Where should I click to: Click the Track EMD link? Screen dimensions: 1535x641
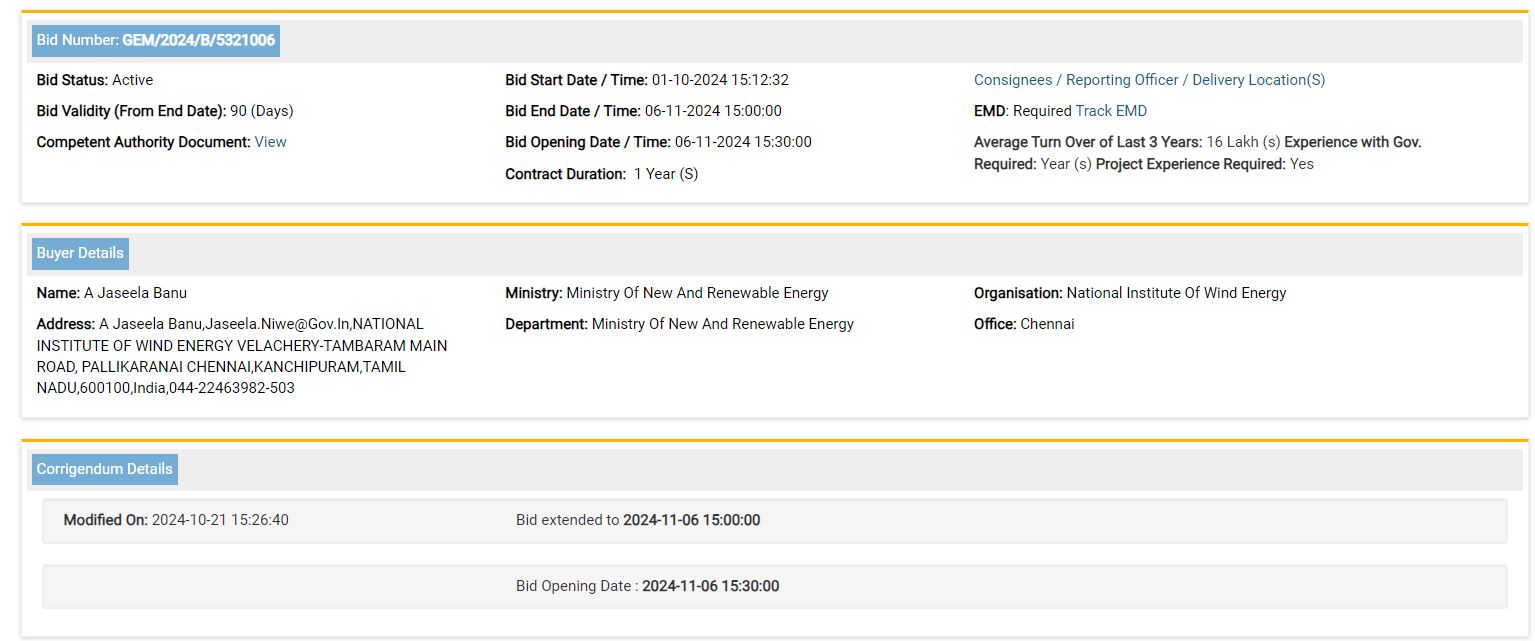tap(1111, 111)
